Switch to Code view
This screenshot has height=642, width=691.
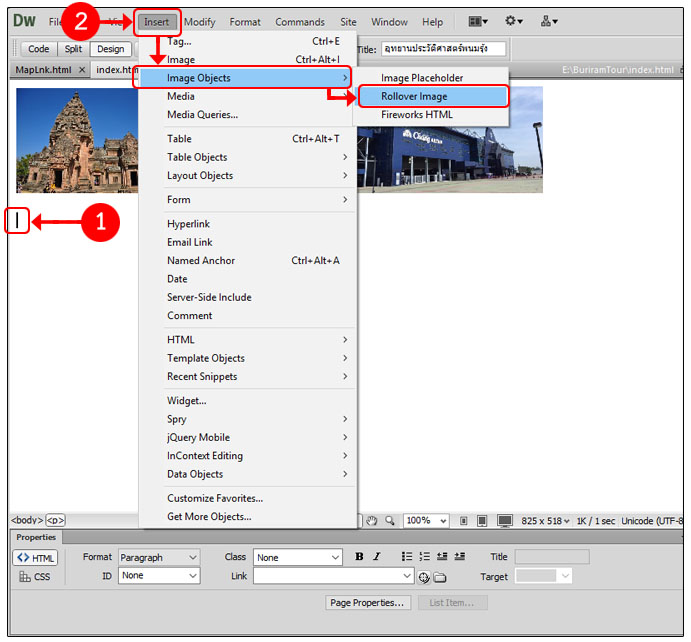39,49
